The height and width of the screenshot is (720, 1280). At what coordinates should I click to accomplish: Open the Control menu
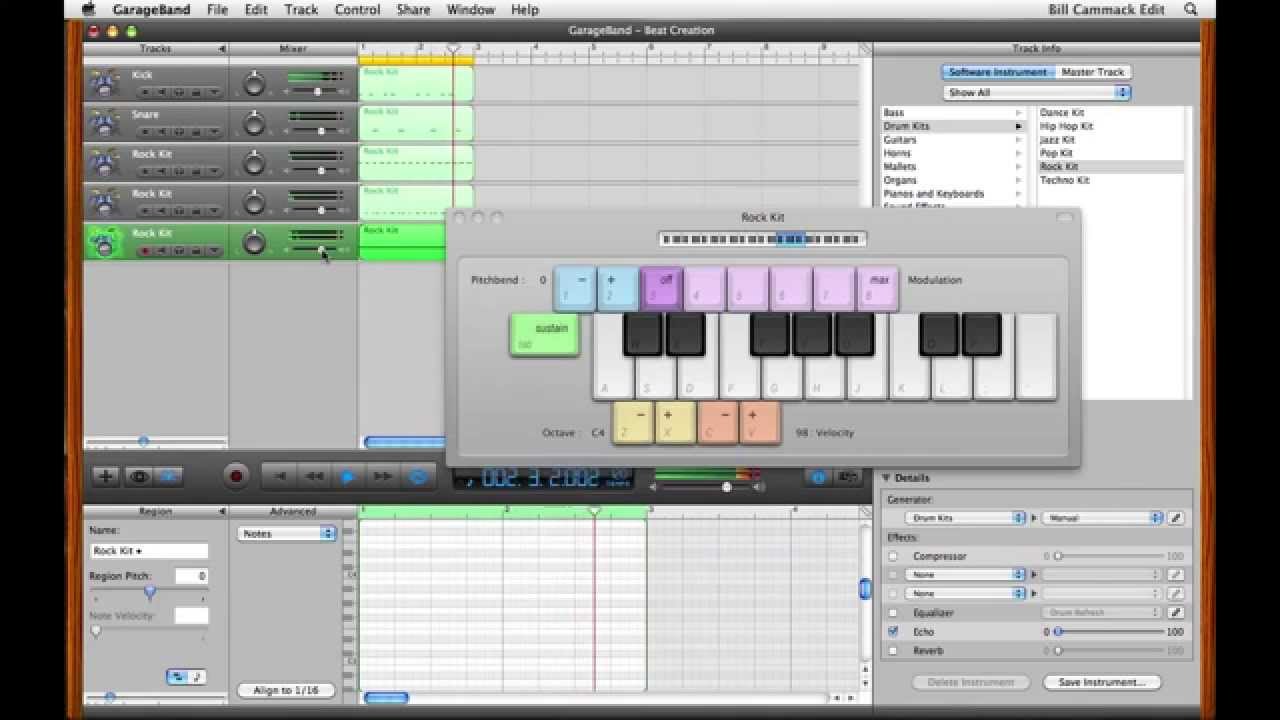click(357, 9)
